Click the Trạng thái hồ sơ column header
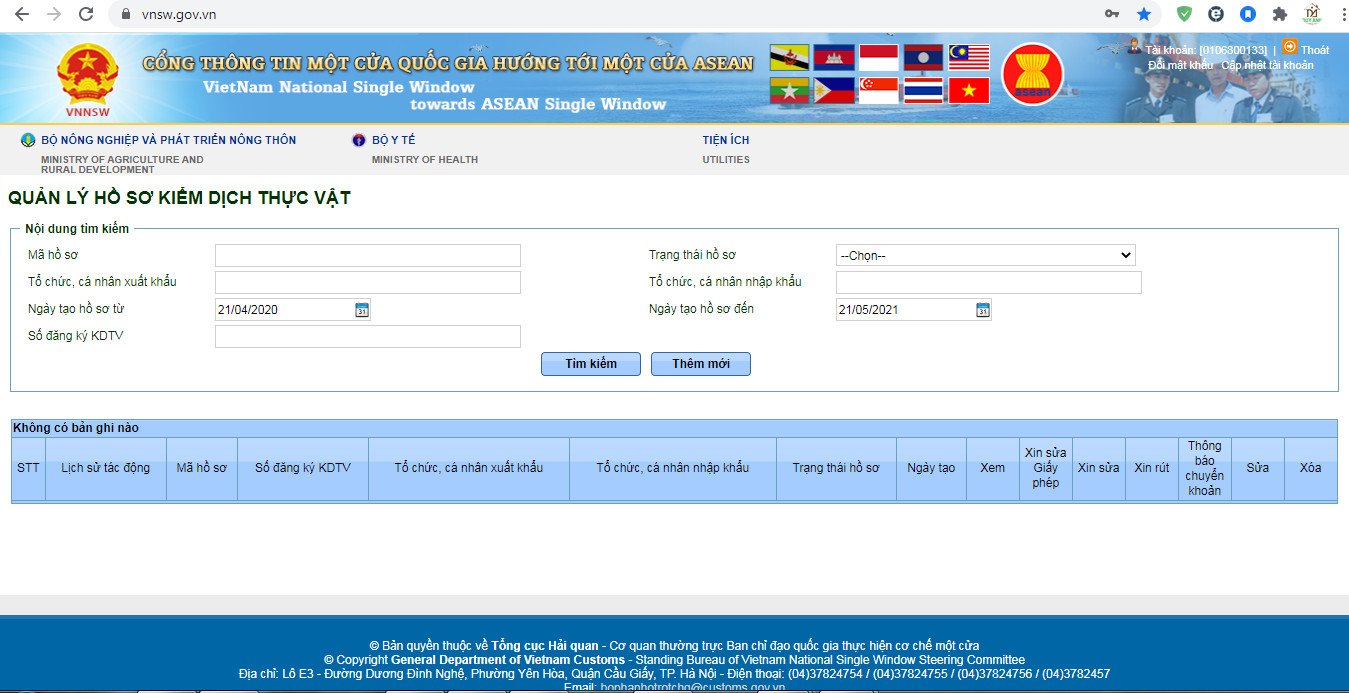This screenshot has width=1349, height=693. [x=836, y=468]
